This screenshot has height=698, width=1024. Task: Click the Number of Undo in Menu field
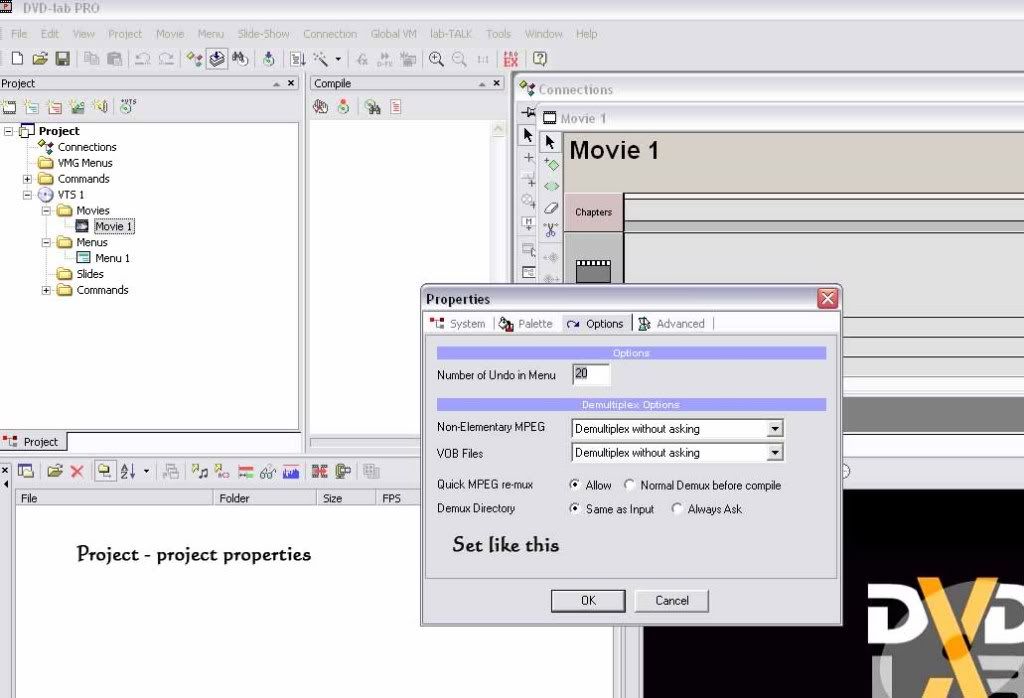click(x=591, y=374)
